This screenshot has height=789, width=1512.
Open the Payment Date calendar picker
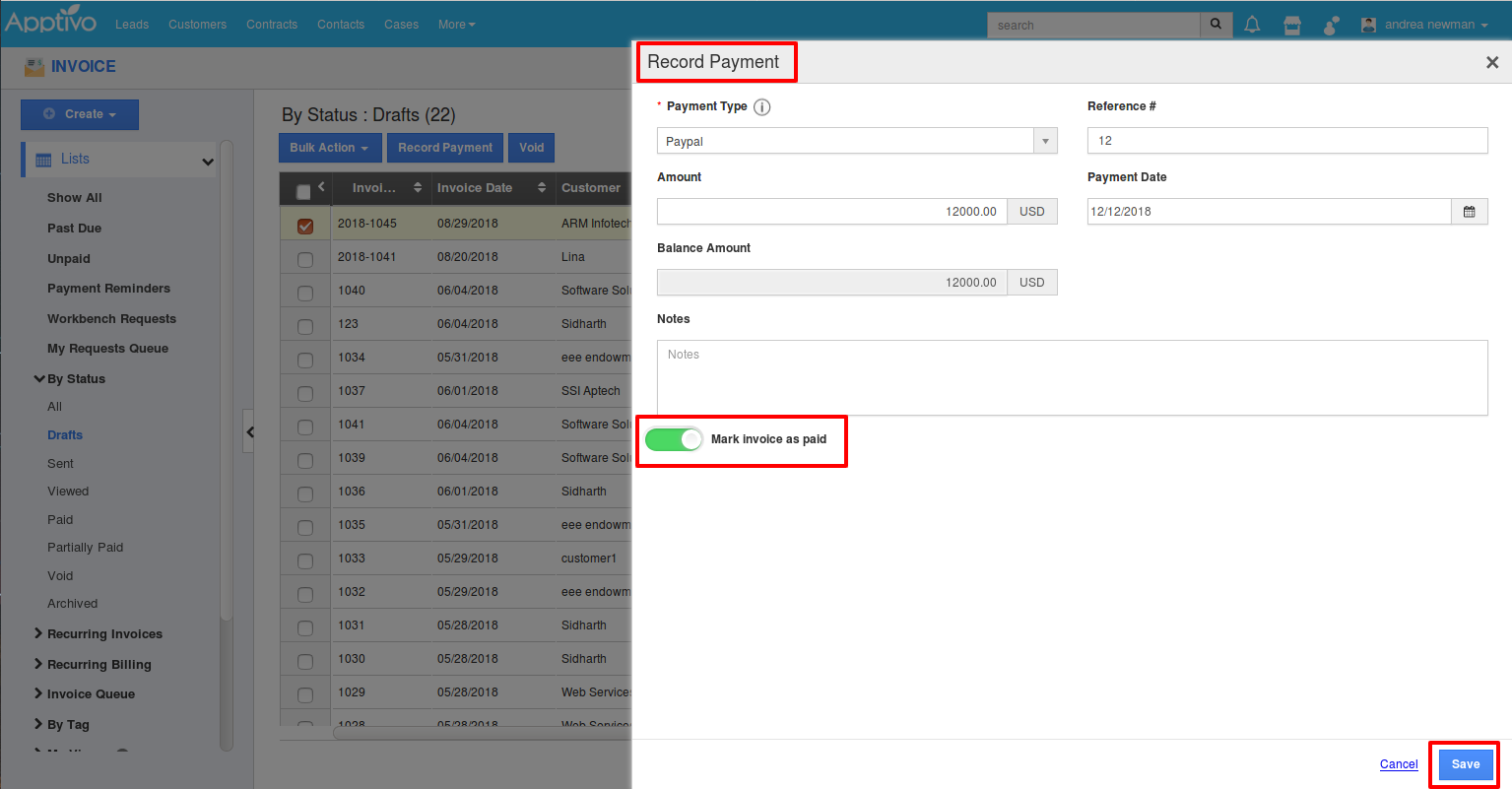coord(1469,212)
